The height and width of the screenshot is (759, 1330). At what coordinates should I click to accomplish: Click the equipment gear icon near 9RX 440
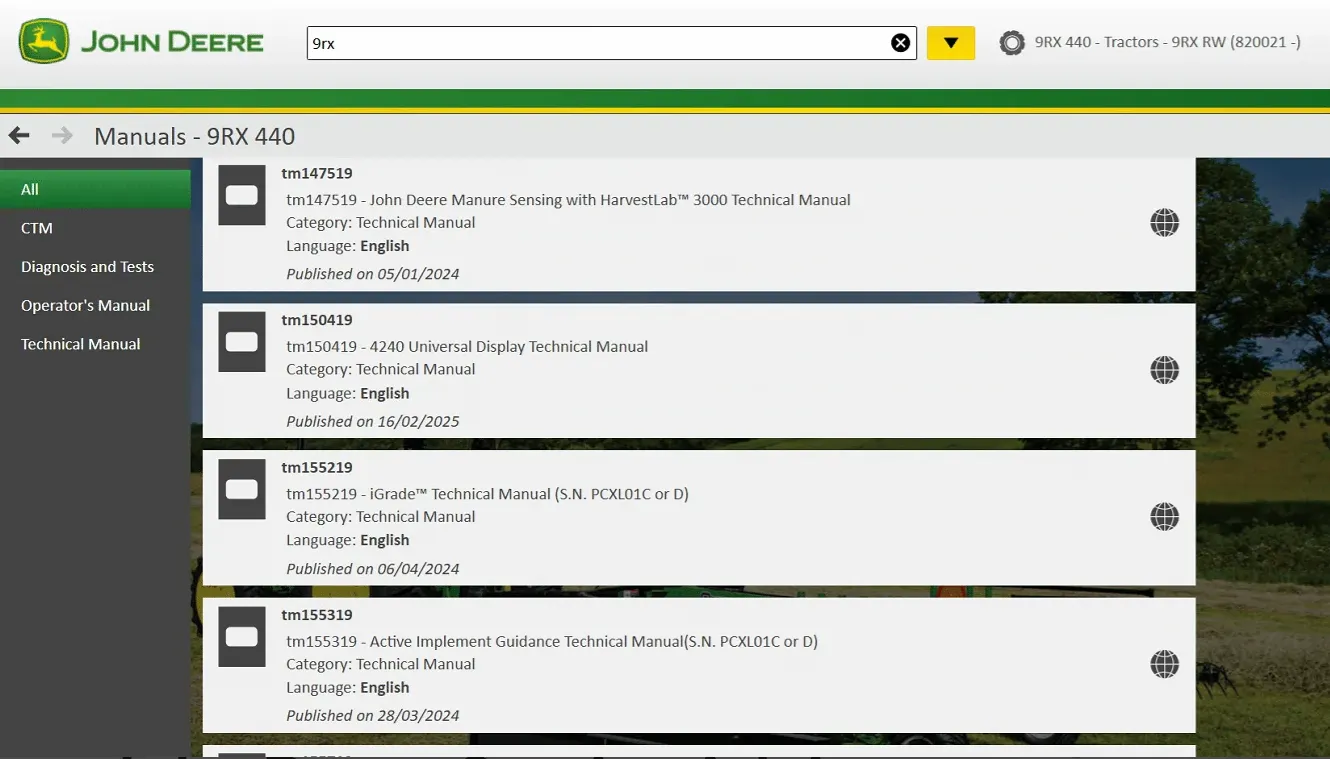pyautogui.click(x=1012, y=43)
